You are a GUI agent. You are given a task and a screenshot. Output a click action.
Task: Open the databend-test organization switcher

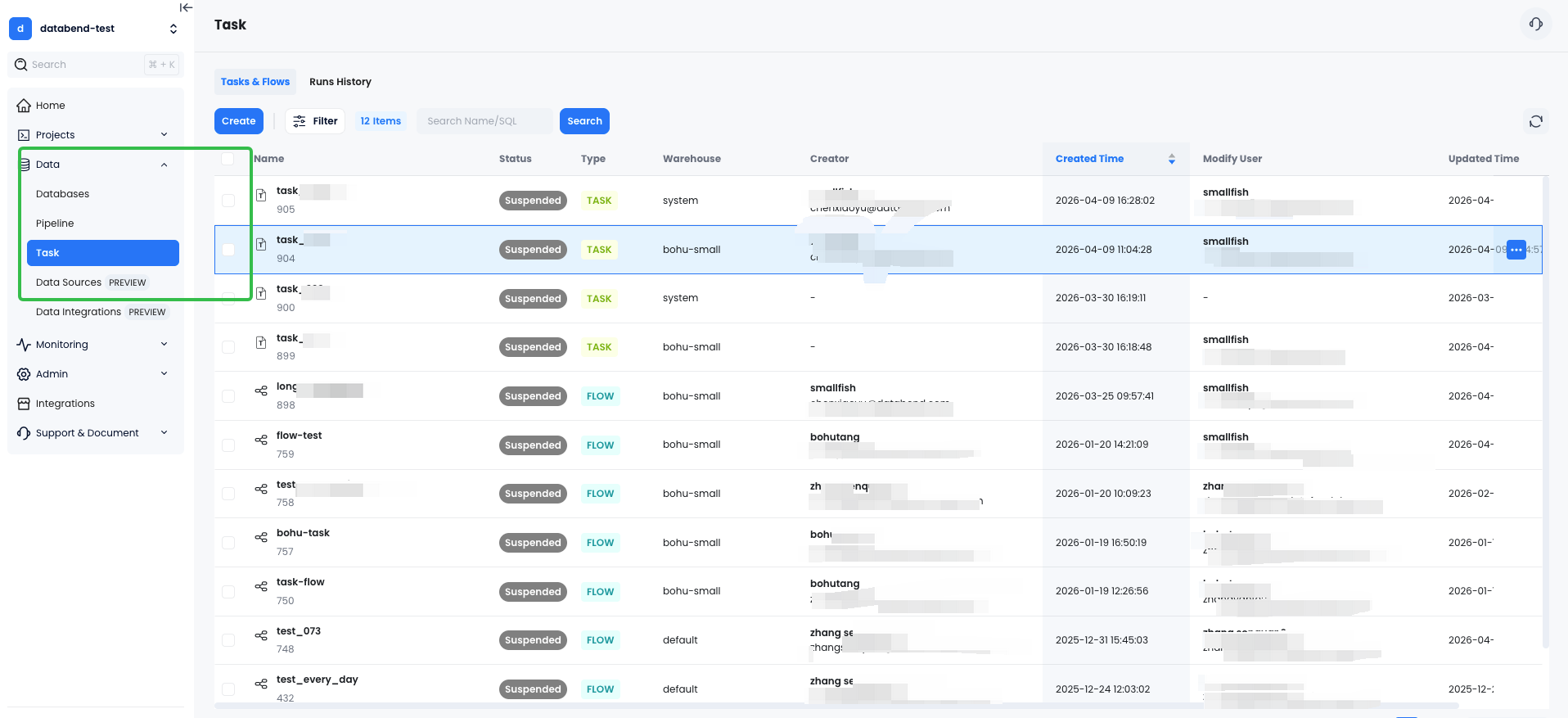(x=94, y=29)
